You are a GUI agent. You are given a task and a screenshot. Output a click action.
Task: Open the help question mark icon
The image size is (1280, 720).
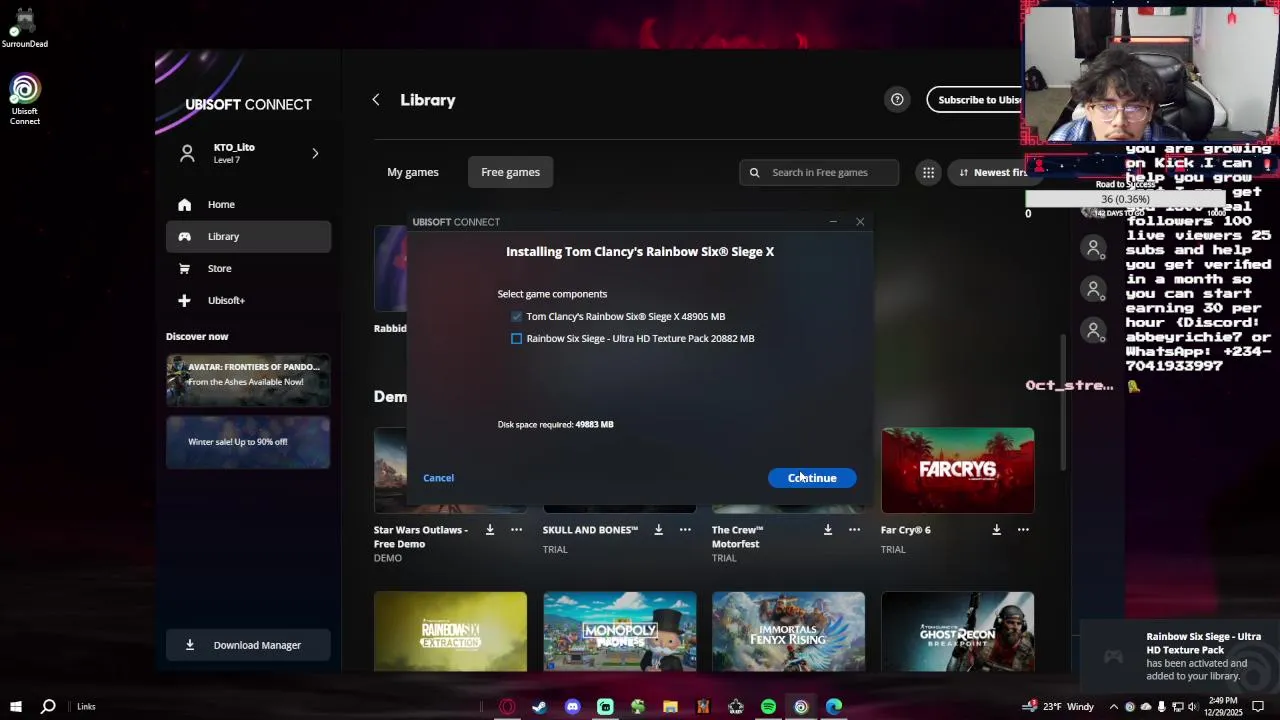(897, 99)
